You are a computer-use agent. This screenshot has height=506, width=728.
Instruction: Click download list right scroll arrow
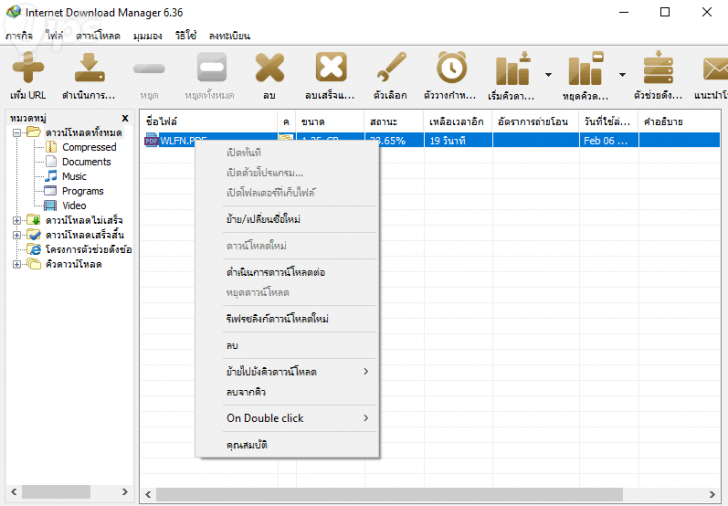712,494
